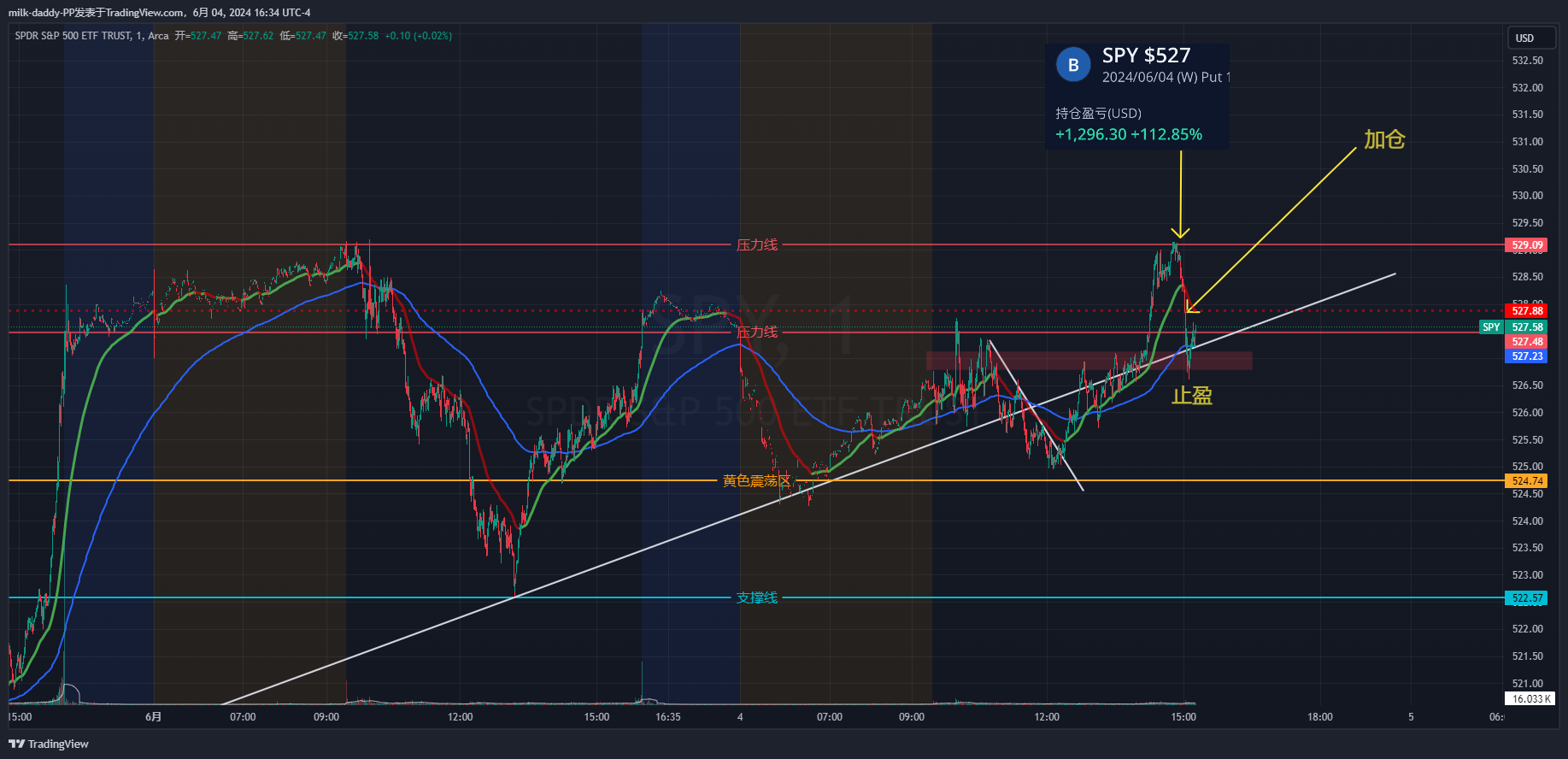The width and height of the screenshot is (1568, 759).
Task: Select the upper 压力线 label at 529.09
Action: click(756, 245)
